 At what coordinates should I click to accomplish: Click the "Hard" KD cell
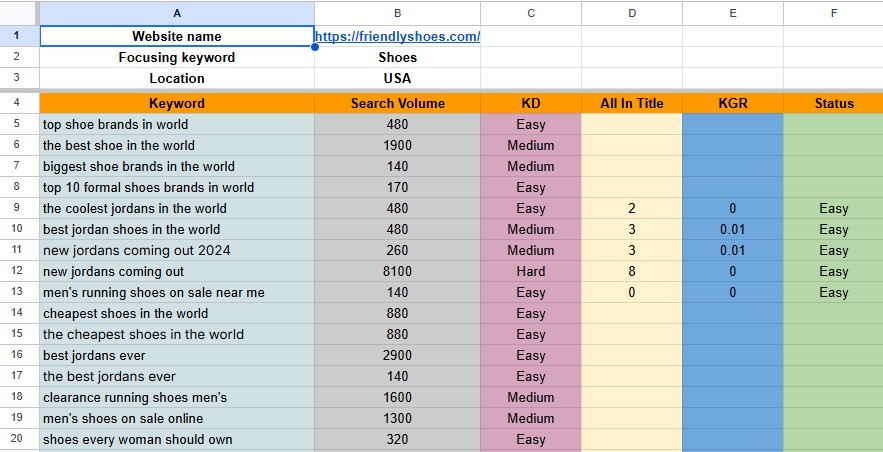531,271
